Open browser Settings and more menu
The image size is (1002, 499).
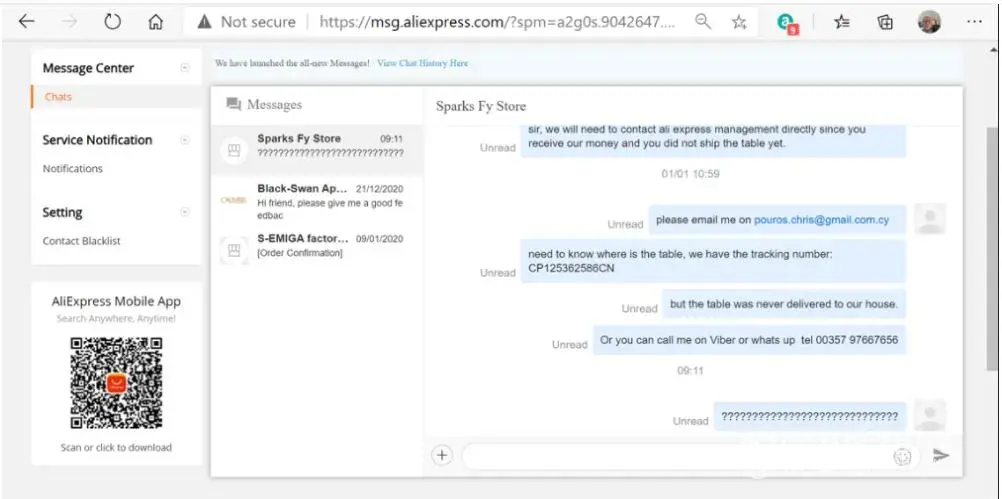click(974, 22)
